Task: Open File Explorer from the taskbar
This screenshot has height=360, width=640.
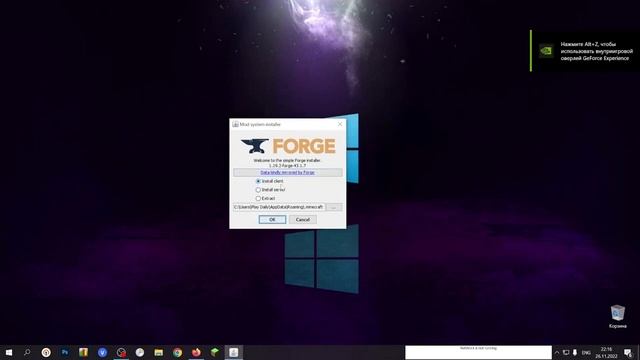Action: [158, 352]
